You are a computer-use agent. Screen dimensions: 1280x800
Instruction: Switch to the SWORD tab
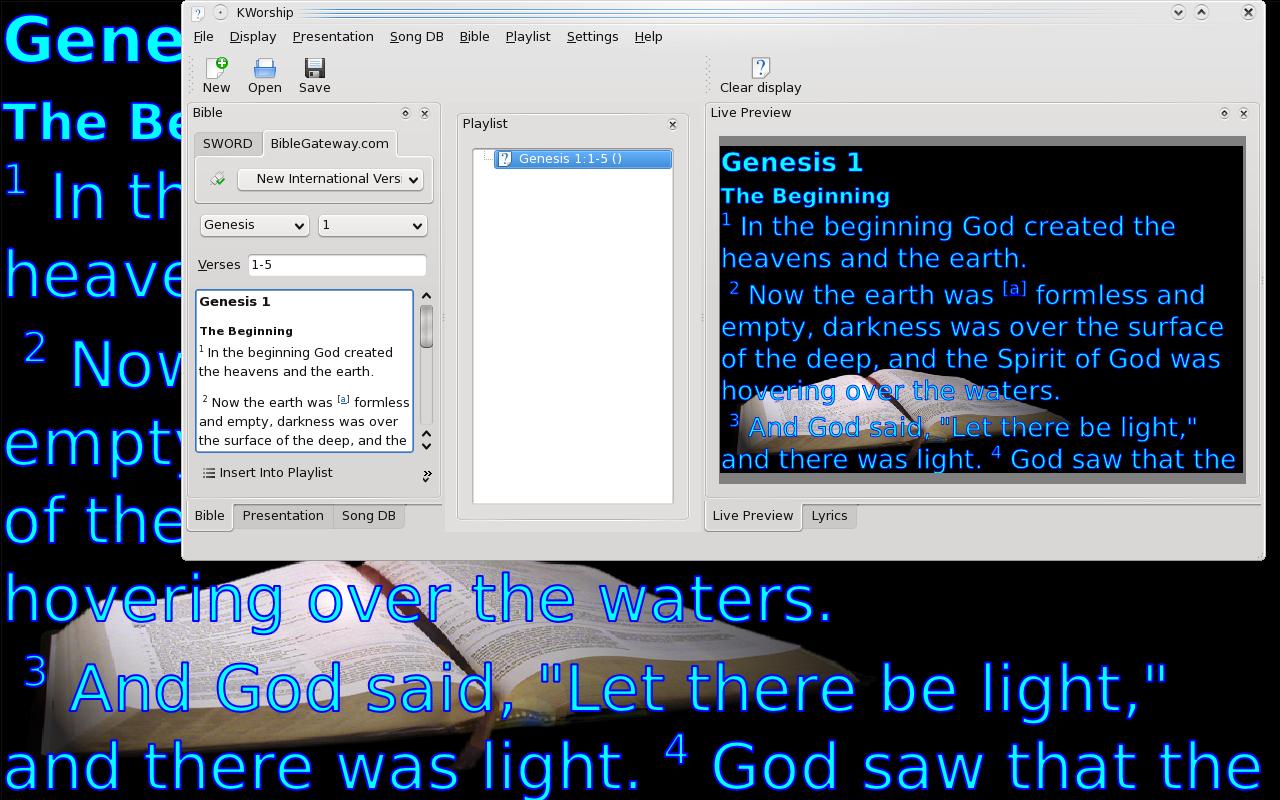[x=227, y=143]
